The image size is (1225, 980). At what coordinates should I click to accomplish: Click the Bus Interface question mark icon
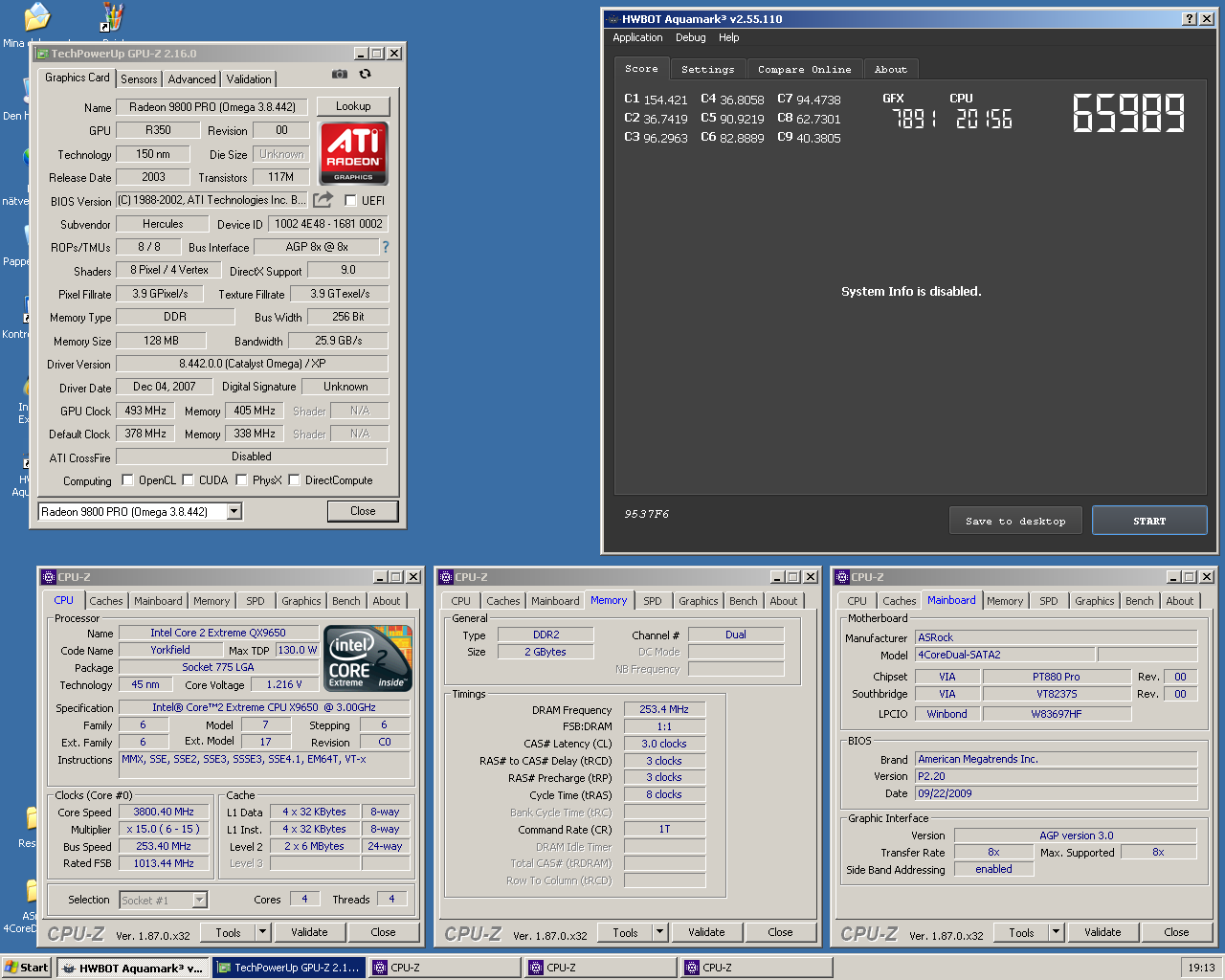pos(386,247)
